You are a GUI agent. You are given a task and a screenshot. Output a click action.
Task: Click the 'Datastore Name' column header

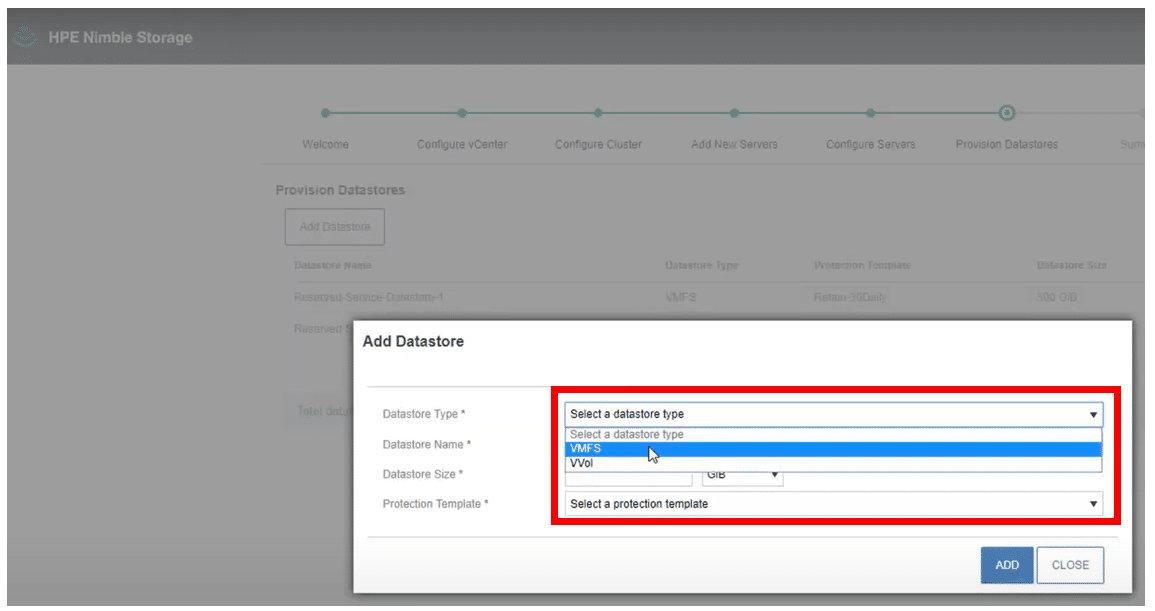coord(333,265)
